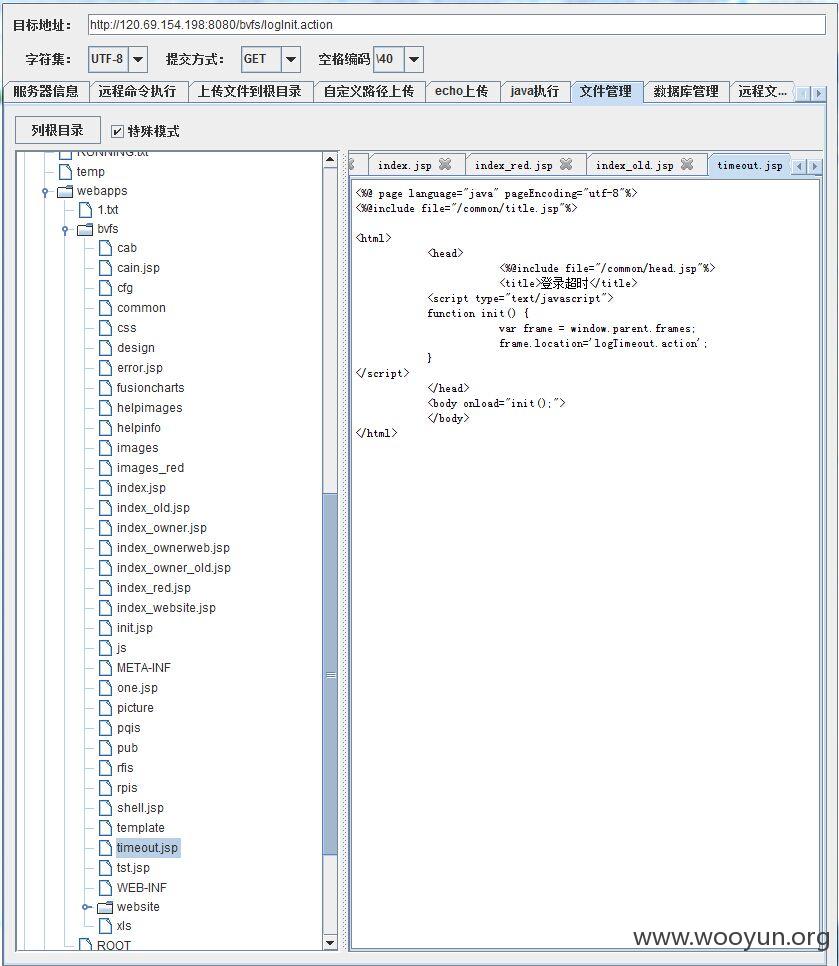Open the 上传文件到根目录 tab
The image size is (839, 966).
[249, 92]
